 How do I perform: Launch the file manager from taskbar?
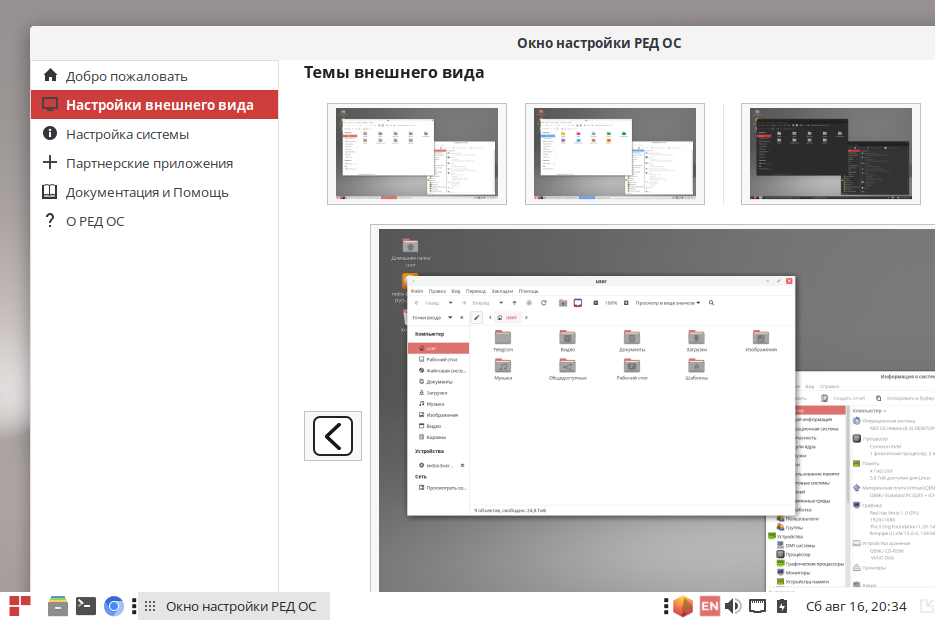(x=58, y=606)
